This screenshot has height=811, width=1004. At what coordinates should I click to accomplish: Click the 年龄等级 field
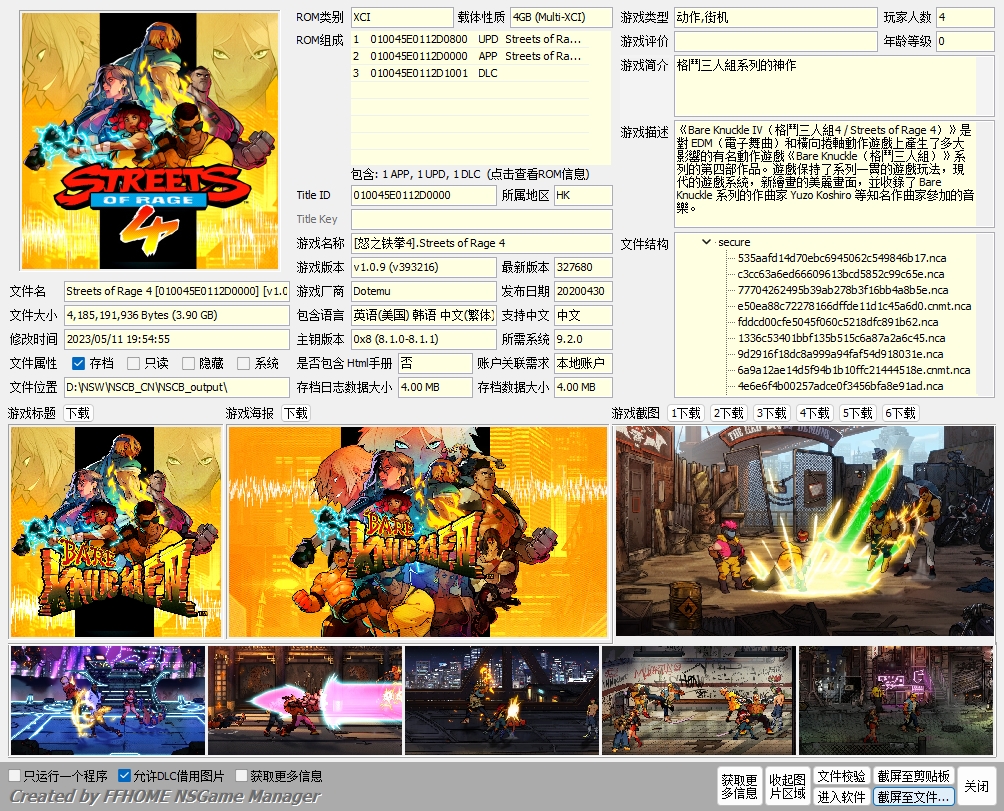point(965,41)
